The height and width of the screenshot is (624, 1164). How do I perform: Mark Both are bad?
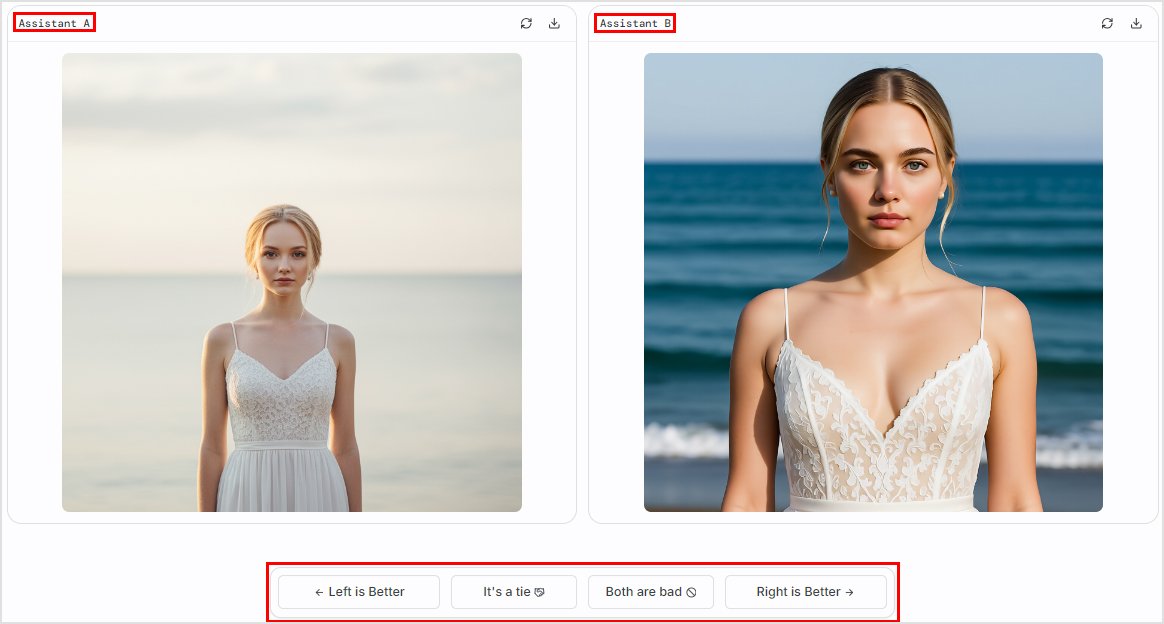tap(650, 592)
